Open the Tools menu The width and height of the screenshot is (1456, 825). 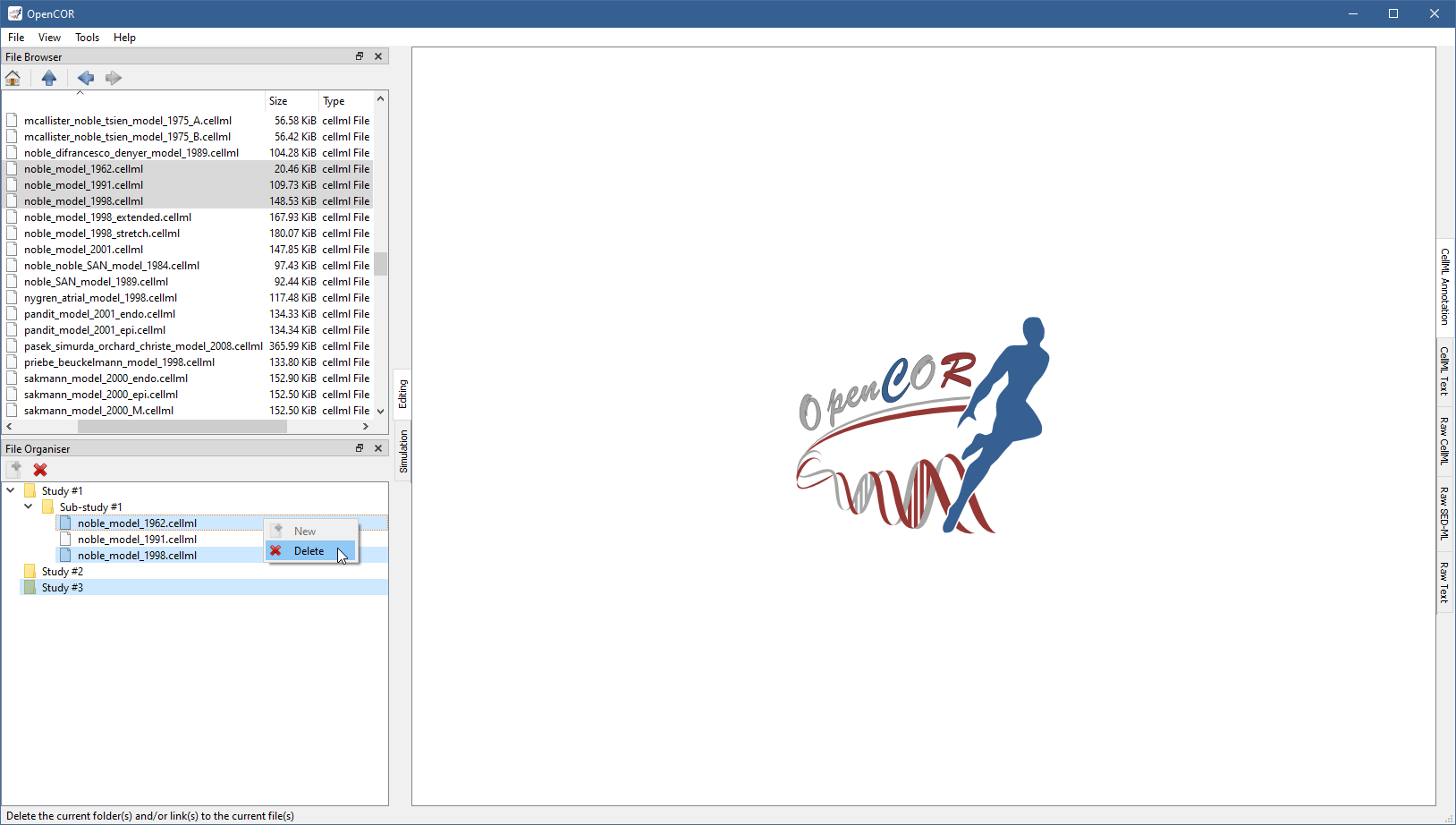coord(87,38)
